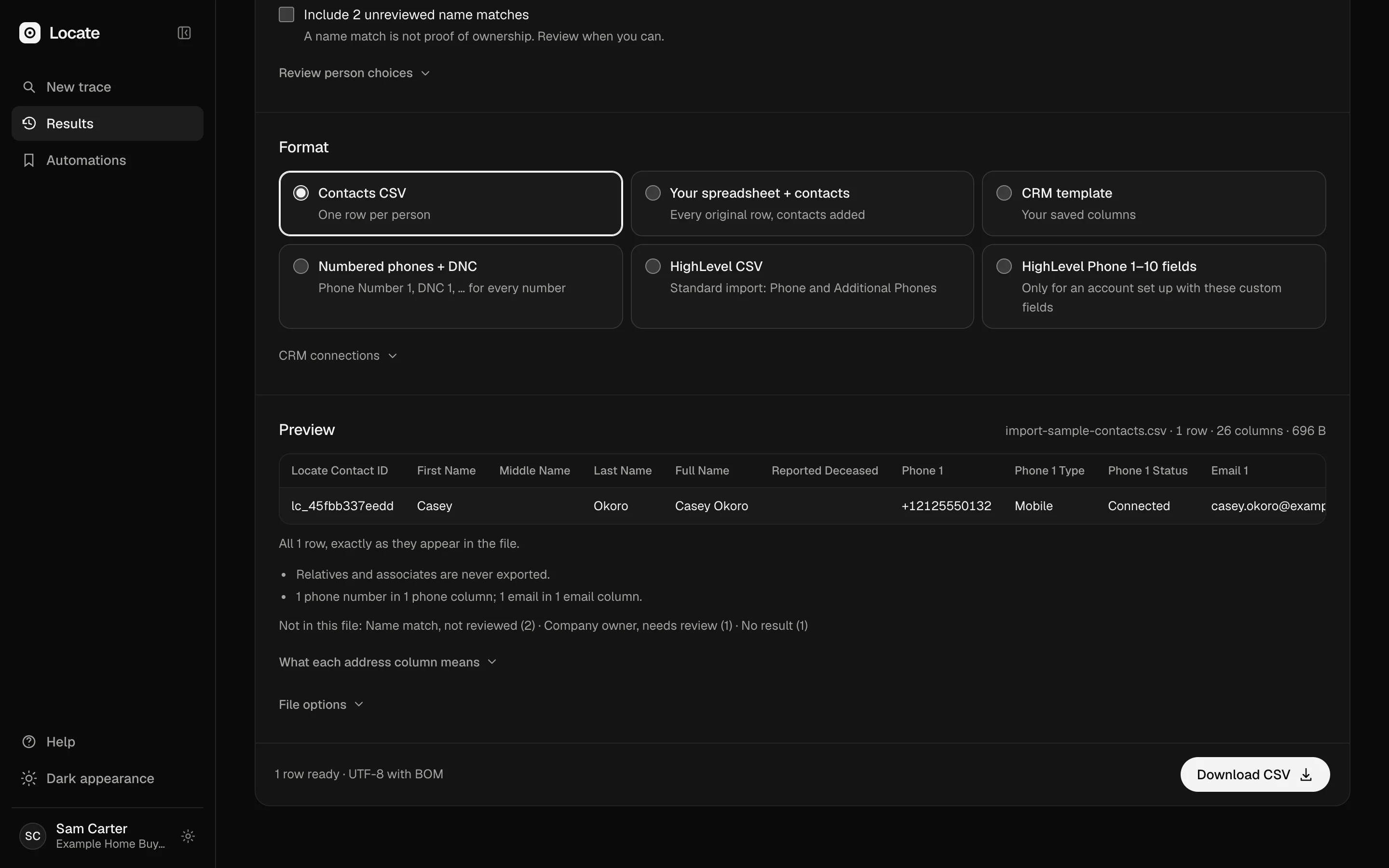Click the Casey Okoro full name cell
Image resolution: width=1389 pixels, height=868 pixels.
711,506
